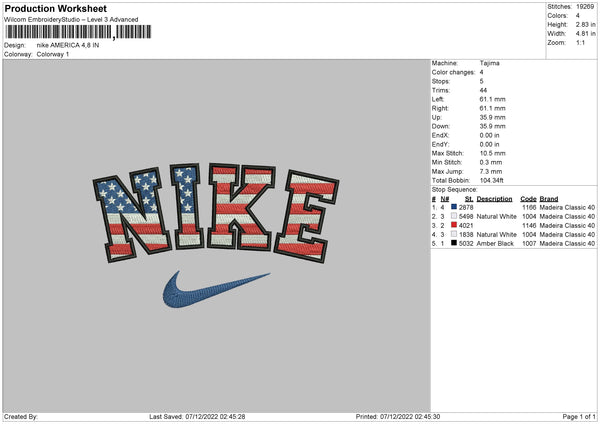Click the Width value 4.81 in
This screenshot has width=600, height=424.
(x=585, y=34)
